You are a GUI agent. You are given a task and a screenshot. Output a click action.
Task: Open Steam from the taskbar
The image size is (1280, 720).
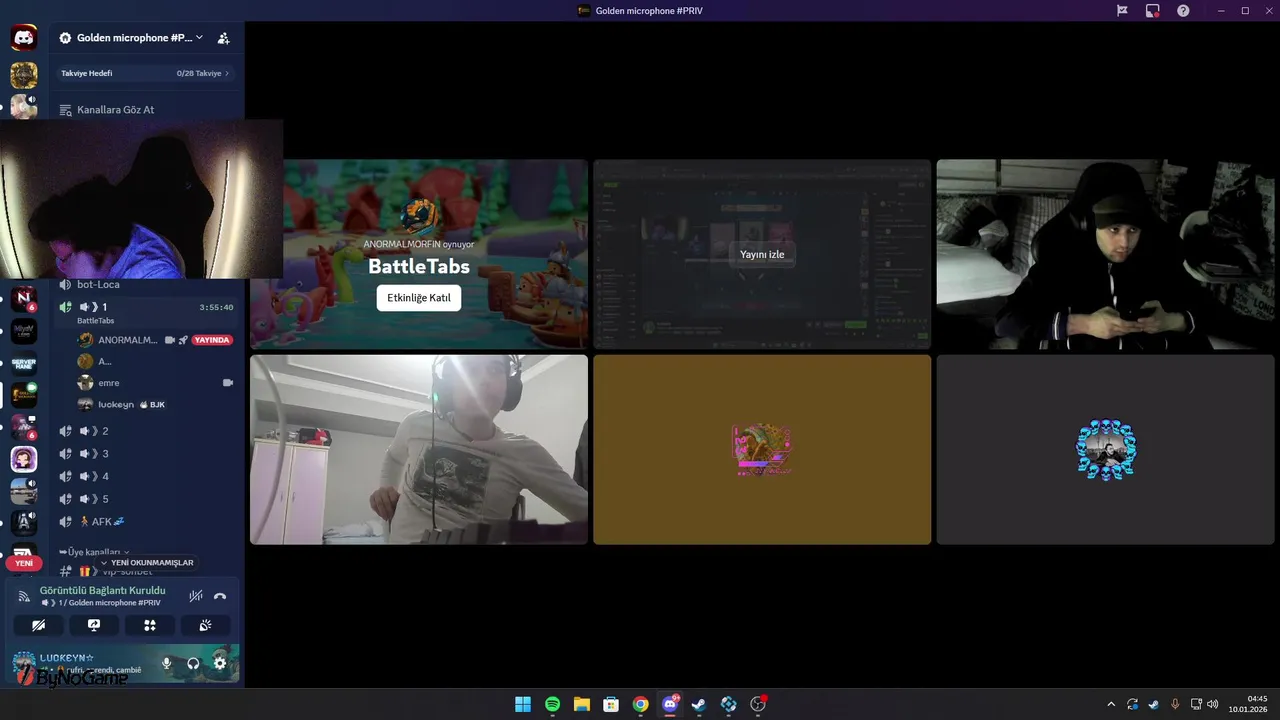point(699,704)
